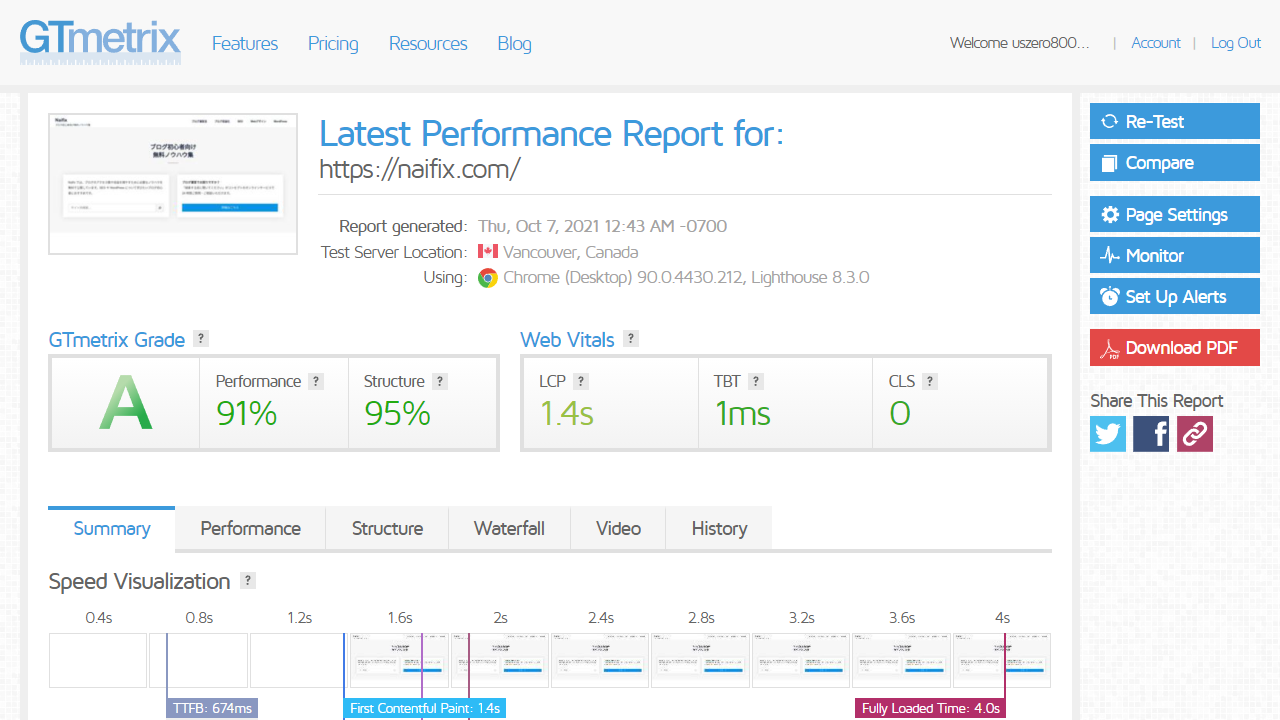Open the Video tab
This screenshot has width=1280, height=720.
point(619,528)
